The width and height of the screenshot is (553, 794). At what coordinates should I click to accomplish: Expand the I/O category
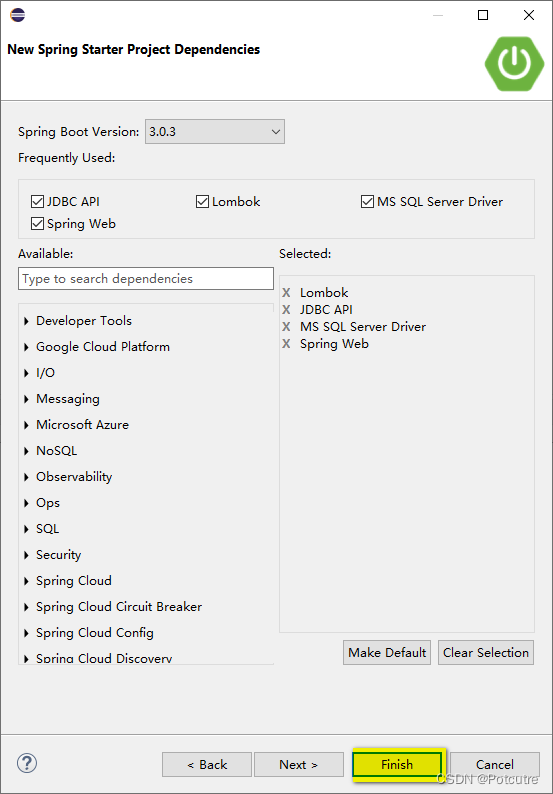(26, 373)
